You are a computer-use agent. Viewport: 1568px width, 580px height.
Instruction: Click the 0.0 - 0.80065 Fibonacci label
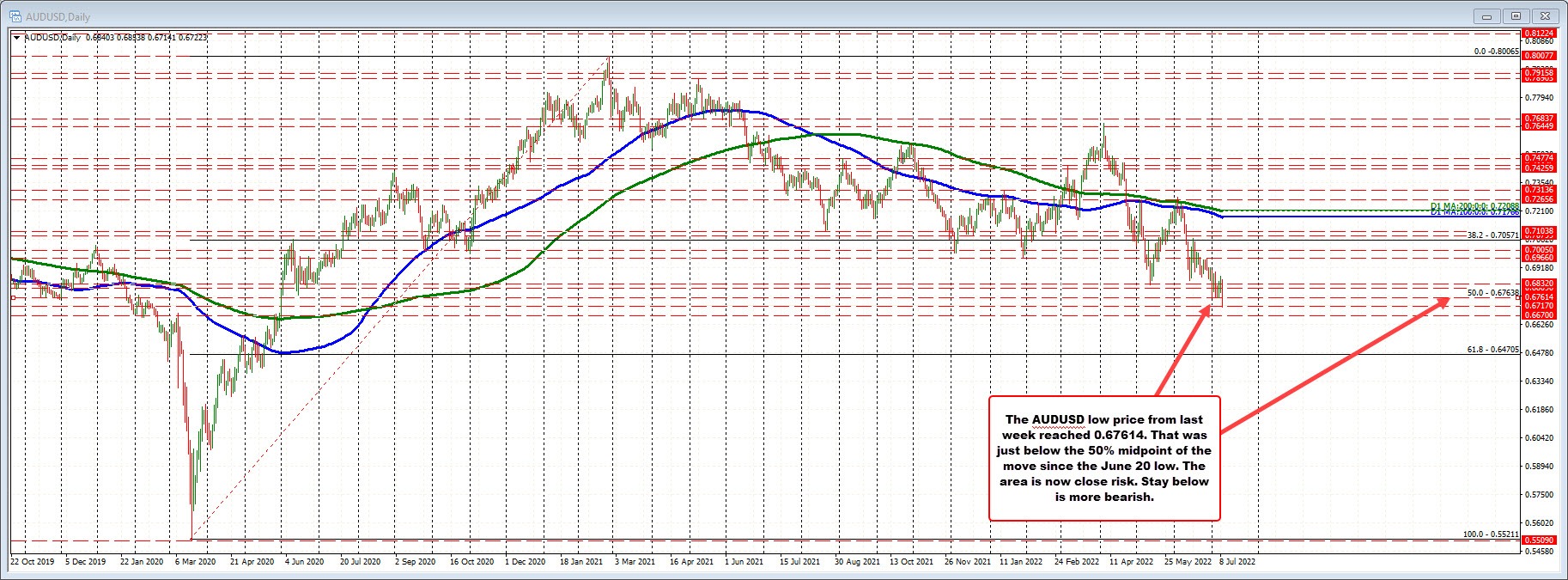[1496, 52]
